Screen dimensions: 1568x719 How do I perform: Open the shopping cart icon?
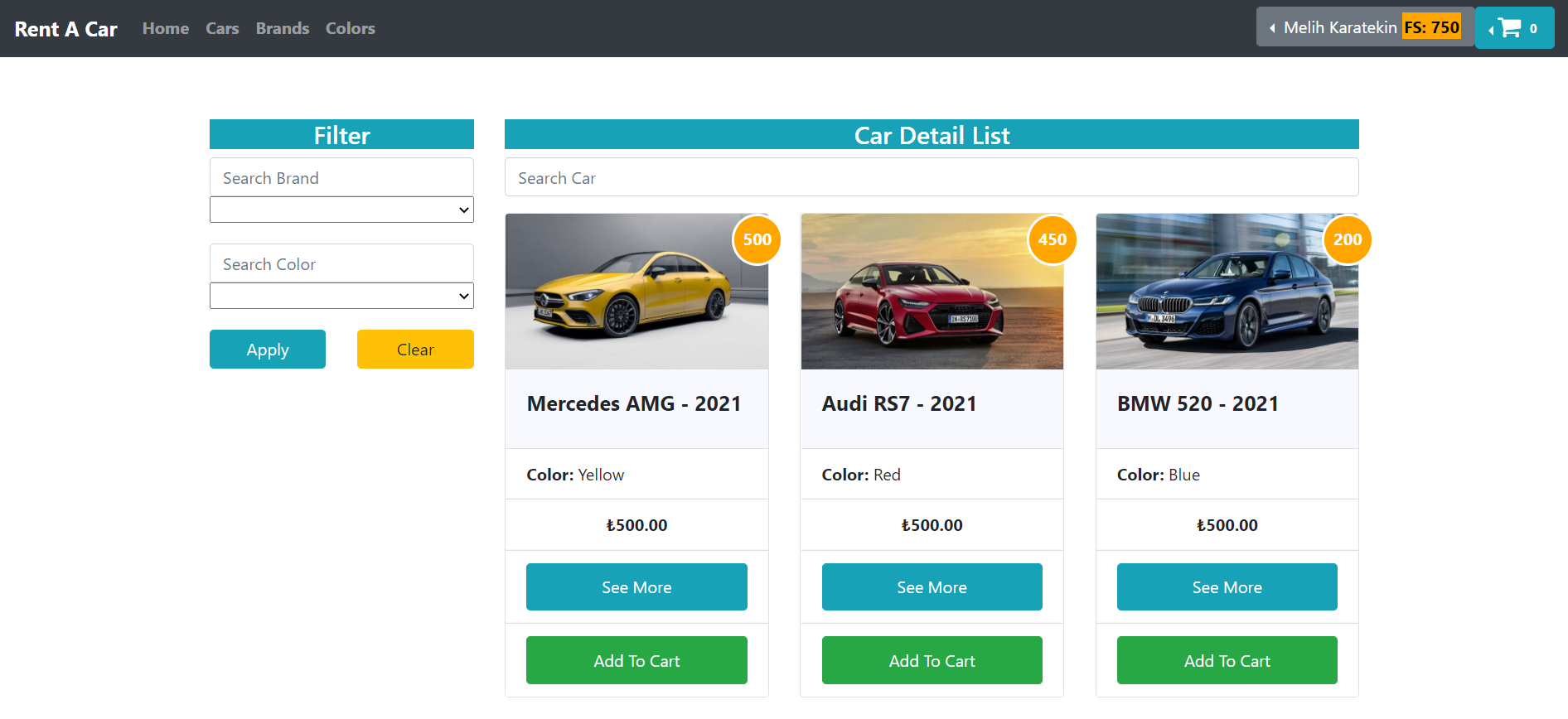1514,28
